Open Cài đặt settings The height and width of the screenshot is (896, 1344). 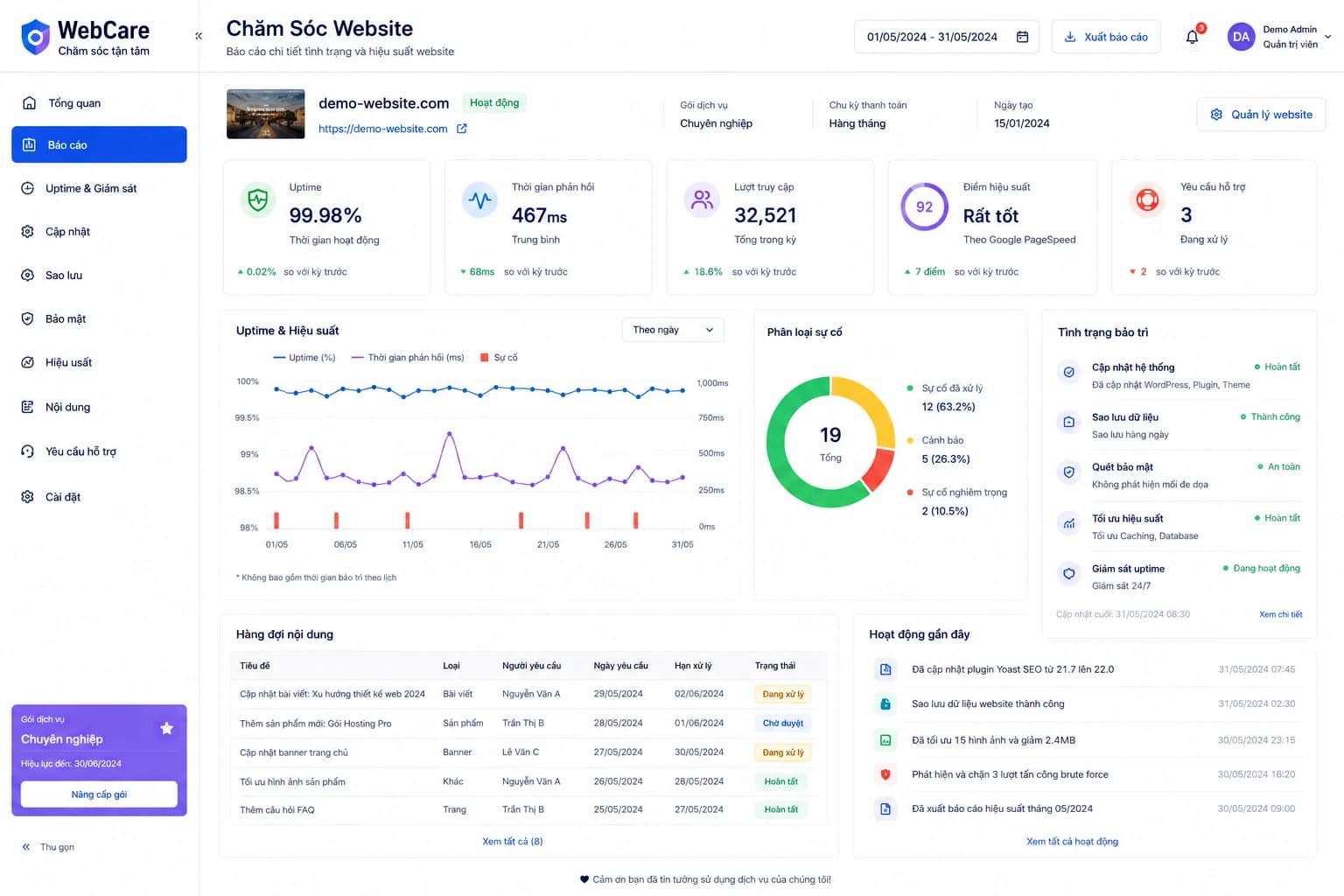click(99, 497)
